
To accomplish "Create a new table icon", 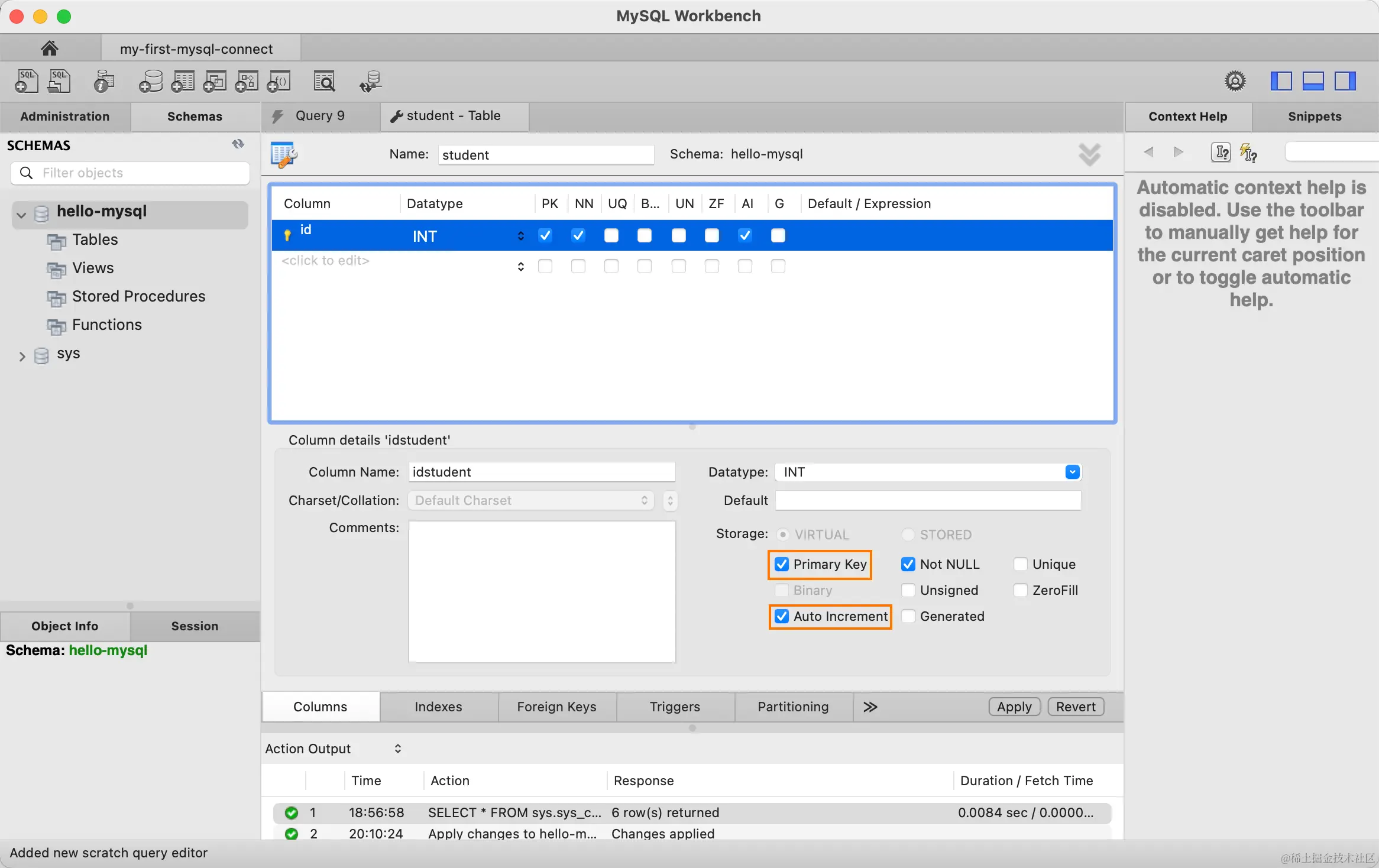I will click(x=183, y=81).
